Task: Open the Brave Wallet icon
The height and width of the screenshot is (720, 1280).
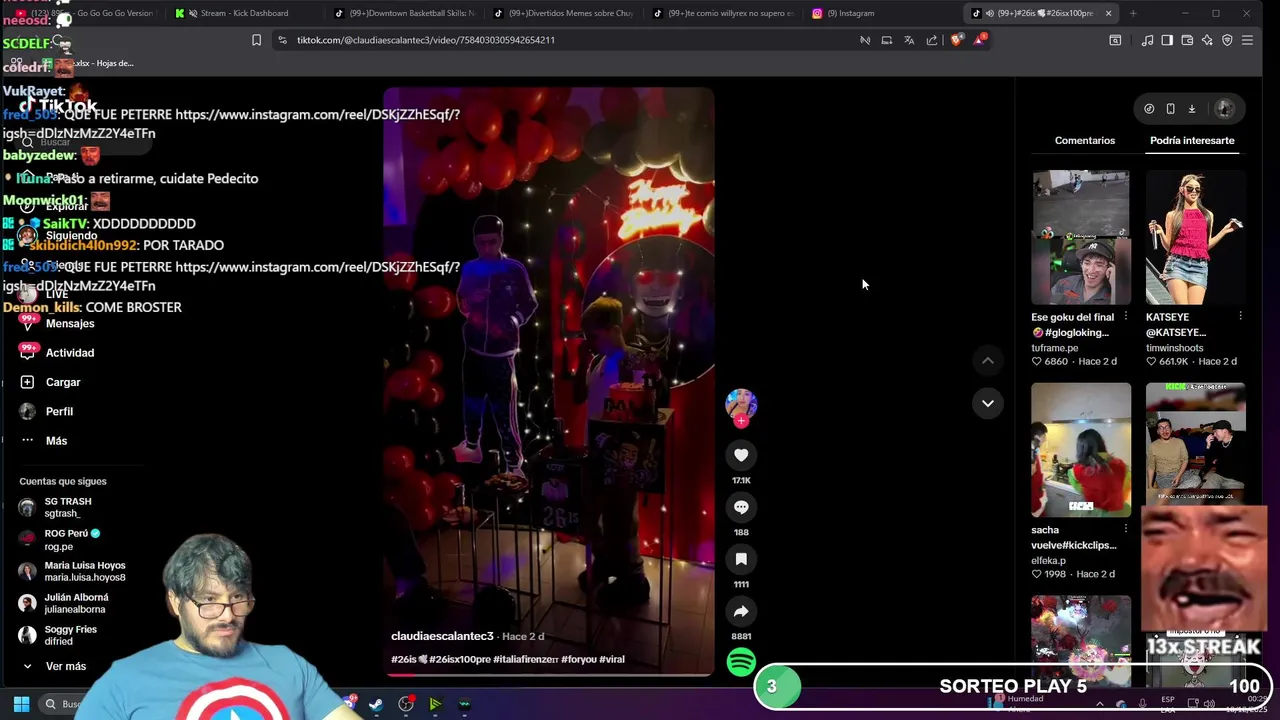Action: (1187, 40)
